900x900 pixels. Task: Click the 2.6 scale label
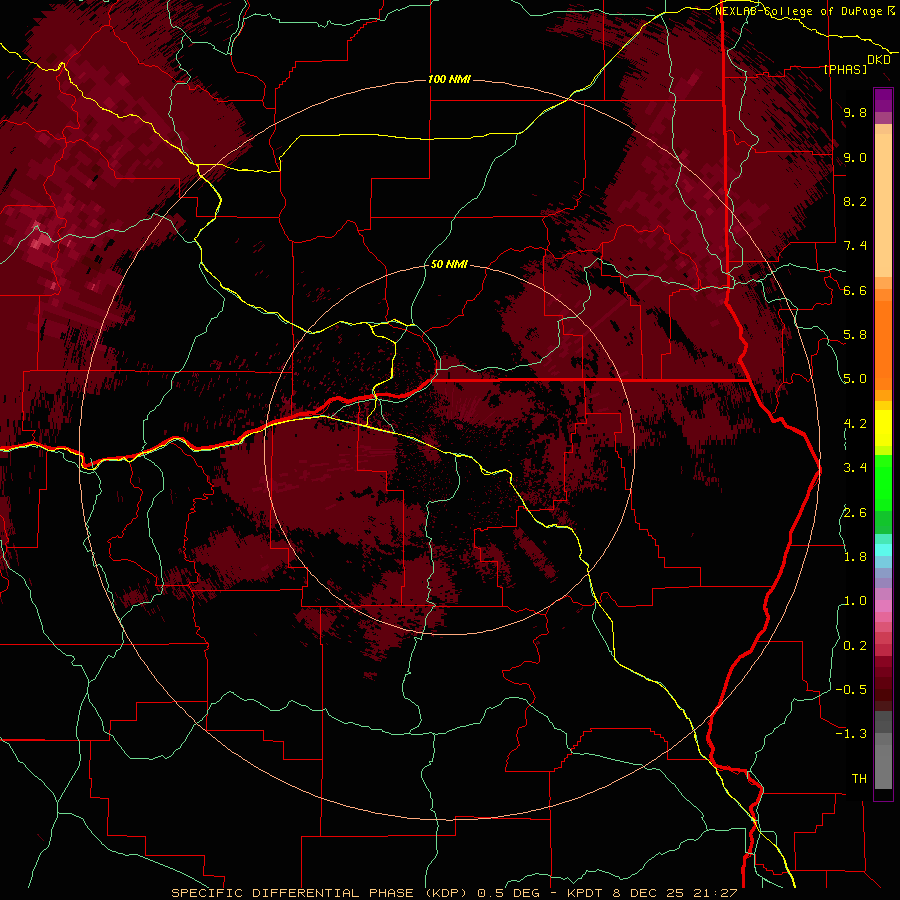(855, 513)
